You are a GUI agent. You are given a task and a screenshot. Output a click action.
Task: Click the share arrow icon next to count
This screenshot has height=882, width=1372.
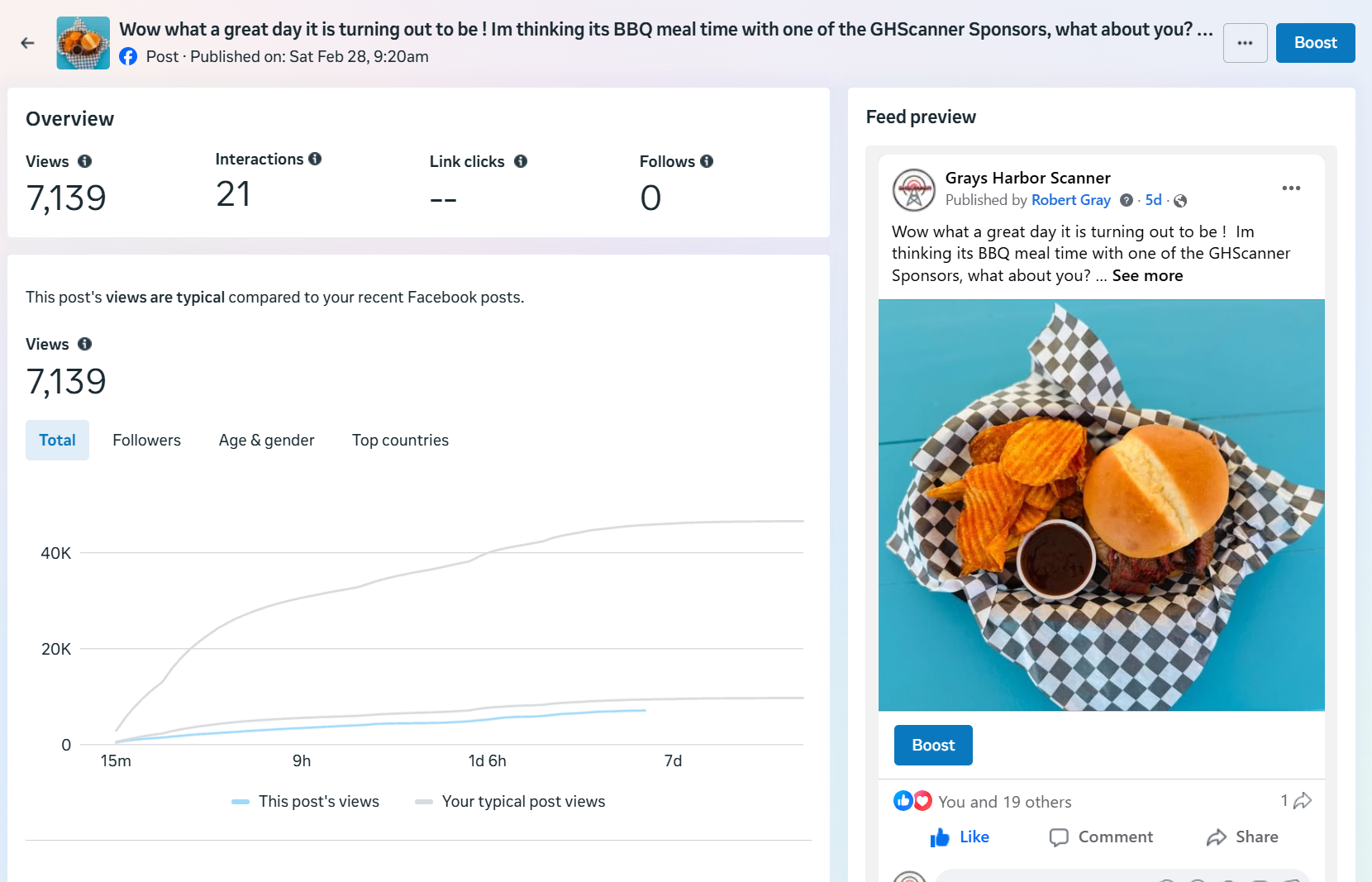tap(1303, 801)
